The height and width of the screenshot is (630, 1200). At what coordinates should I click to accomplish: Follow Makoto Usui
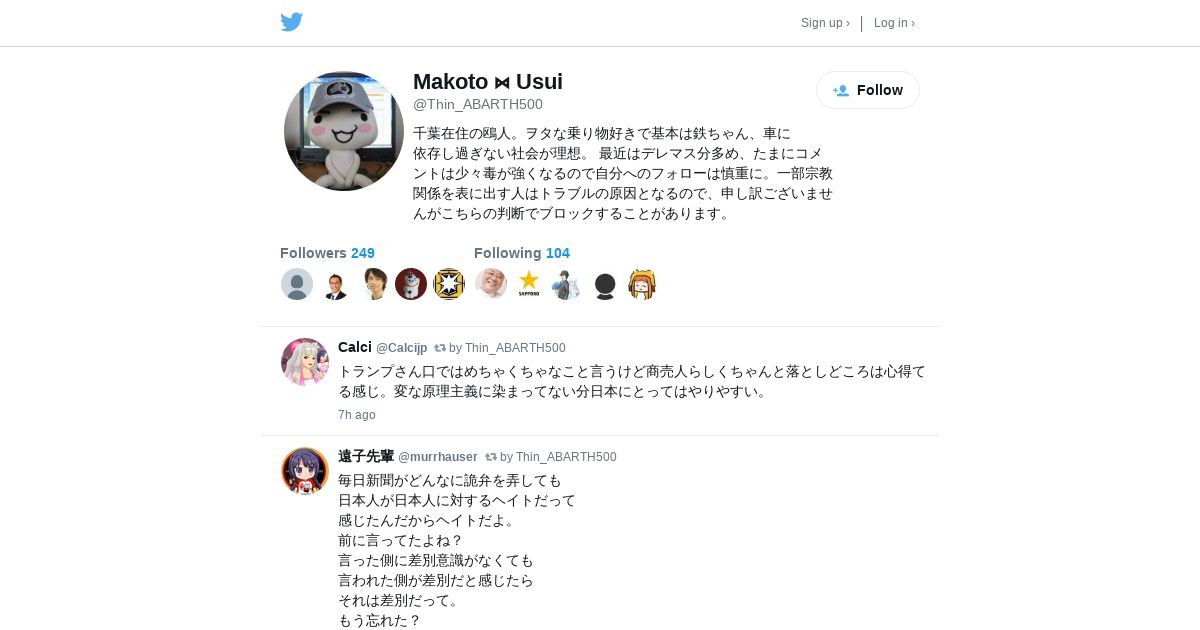868,90
